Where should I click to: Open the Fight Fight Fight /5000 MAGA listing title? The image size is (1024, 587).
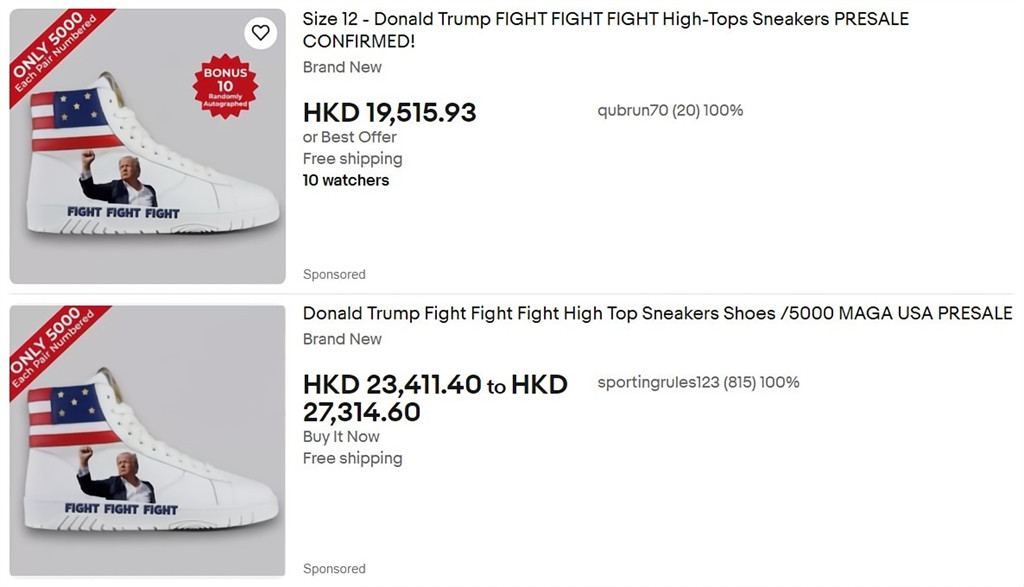pyautogui.click(x=657, y=313)
